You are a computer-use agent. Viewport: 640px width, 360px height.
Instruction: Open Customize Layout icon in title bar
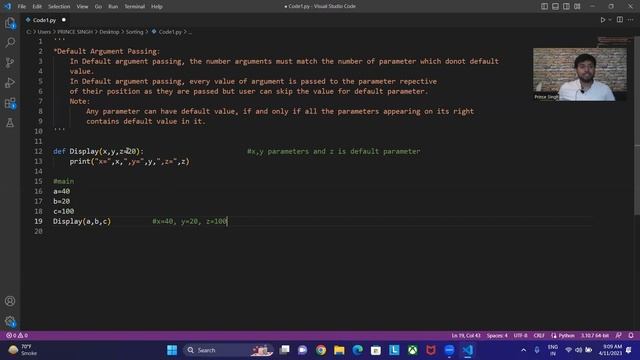tap(577, 7)
